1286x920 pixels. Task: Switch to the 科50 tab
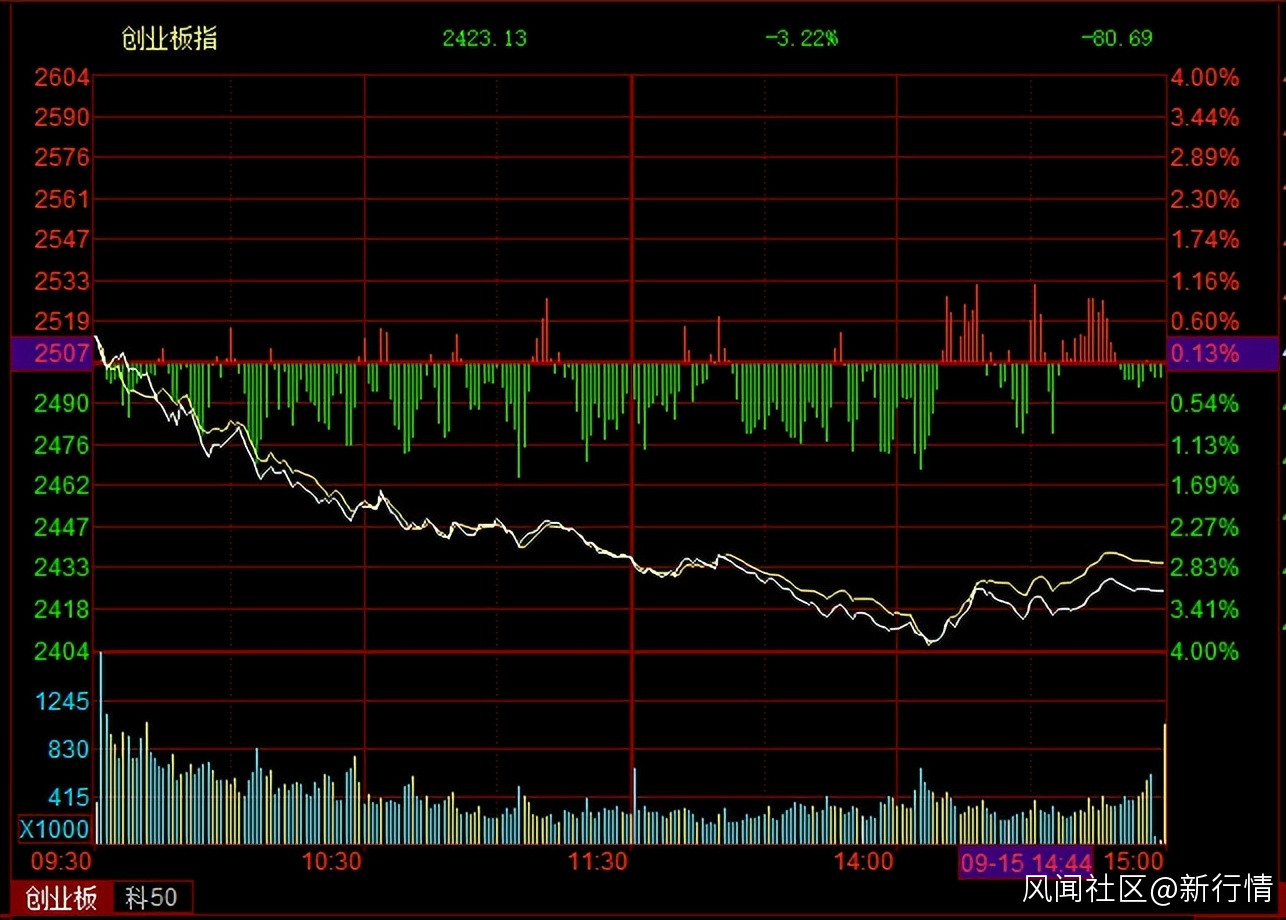152,898
